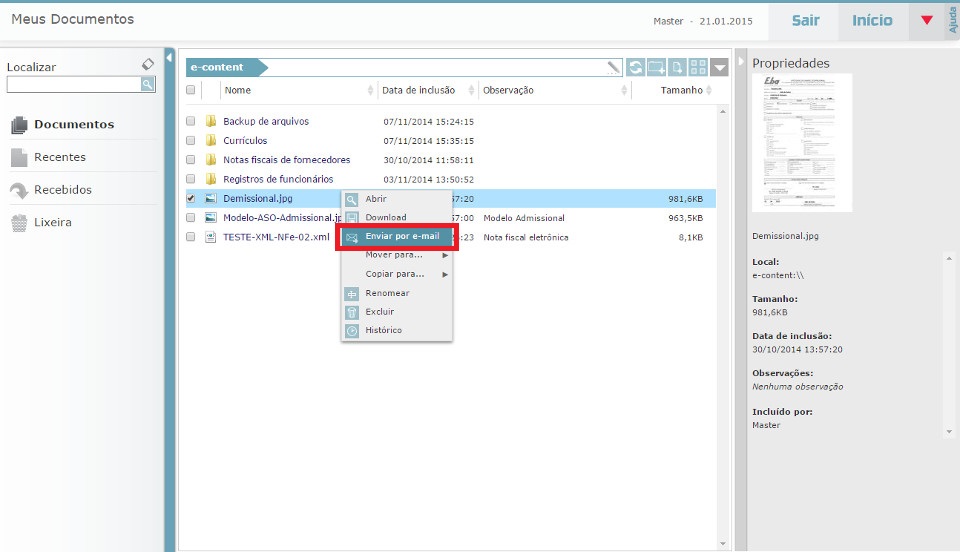
Task: Click the add document icon
Action: [677, 68]
